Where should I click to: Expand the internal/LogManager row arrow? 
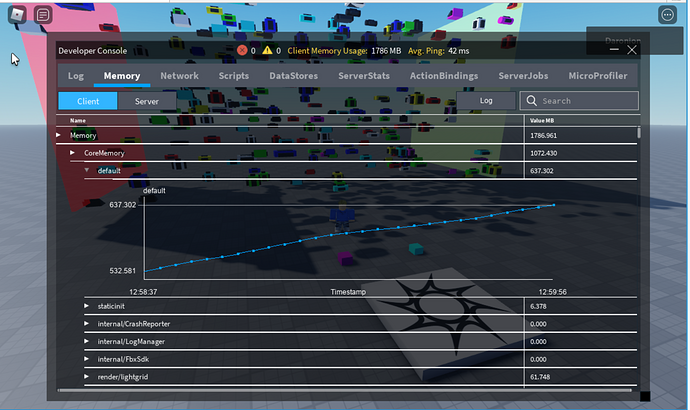tap(87, 341)
